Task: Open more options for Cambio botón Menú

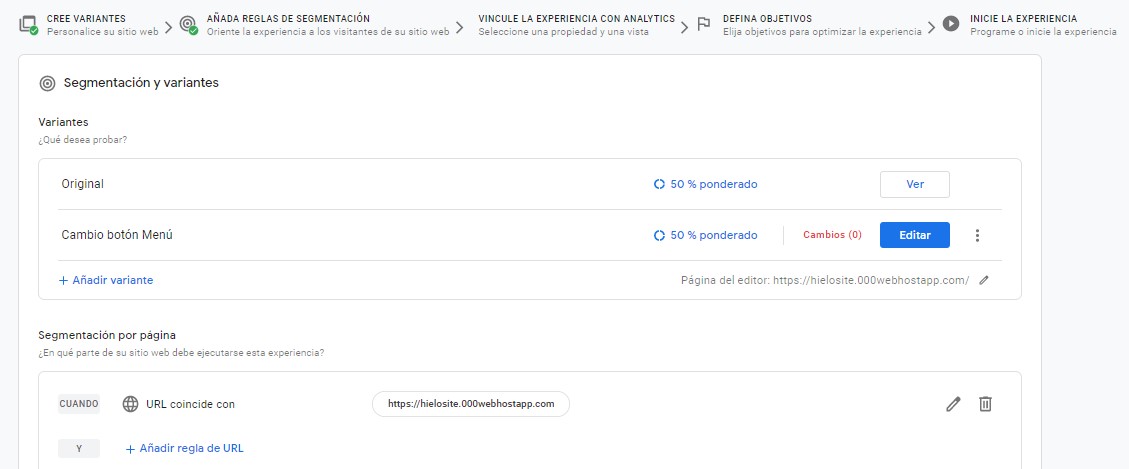Action: pos(977,235)
